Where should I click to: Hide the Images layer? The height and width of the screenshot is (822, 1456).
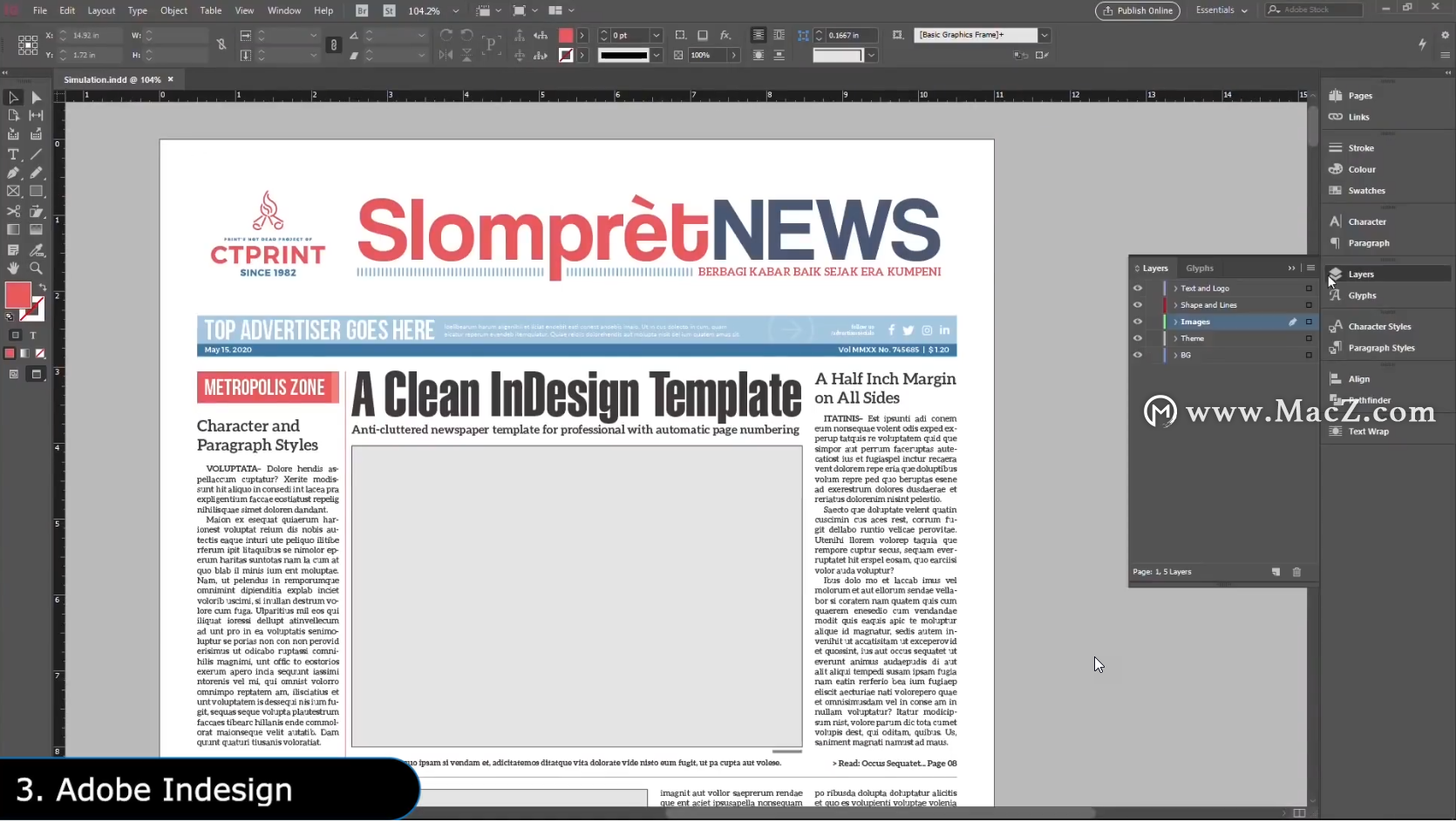click(1137, 322)
